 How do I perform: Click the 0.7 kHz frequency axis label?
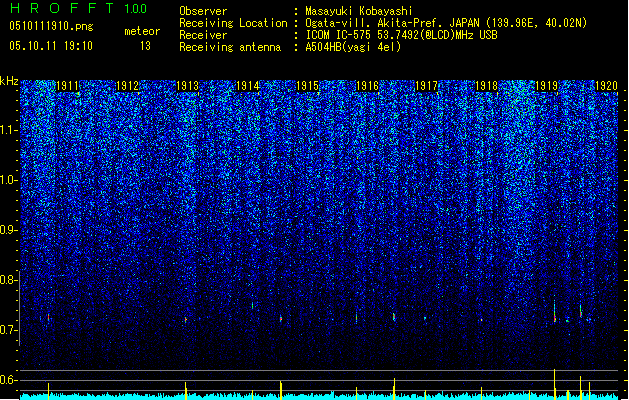tap(8, 330)
